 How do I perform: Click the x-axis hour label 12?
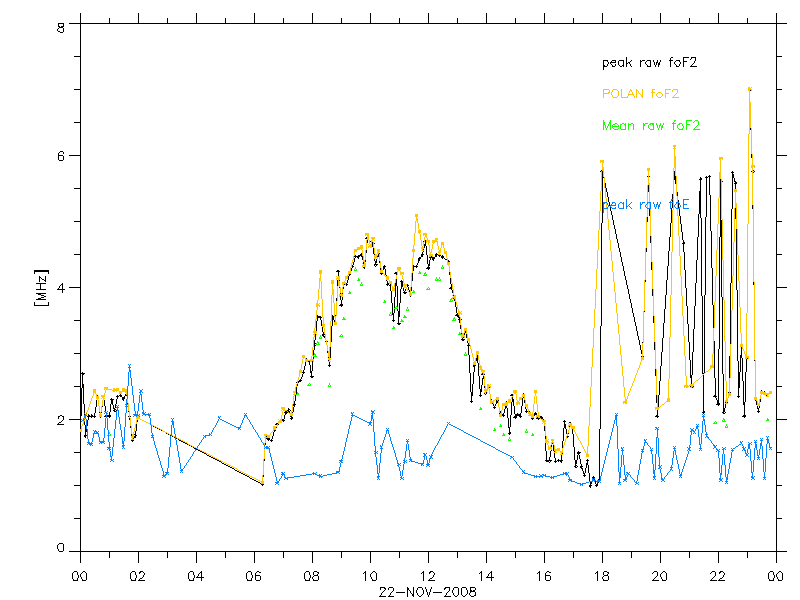pos(428,577)
